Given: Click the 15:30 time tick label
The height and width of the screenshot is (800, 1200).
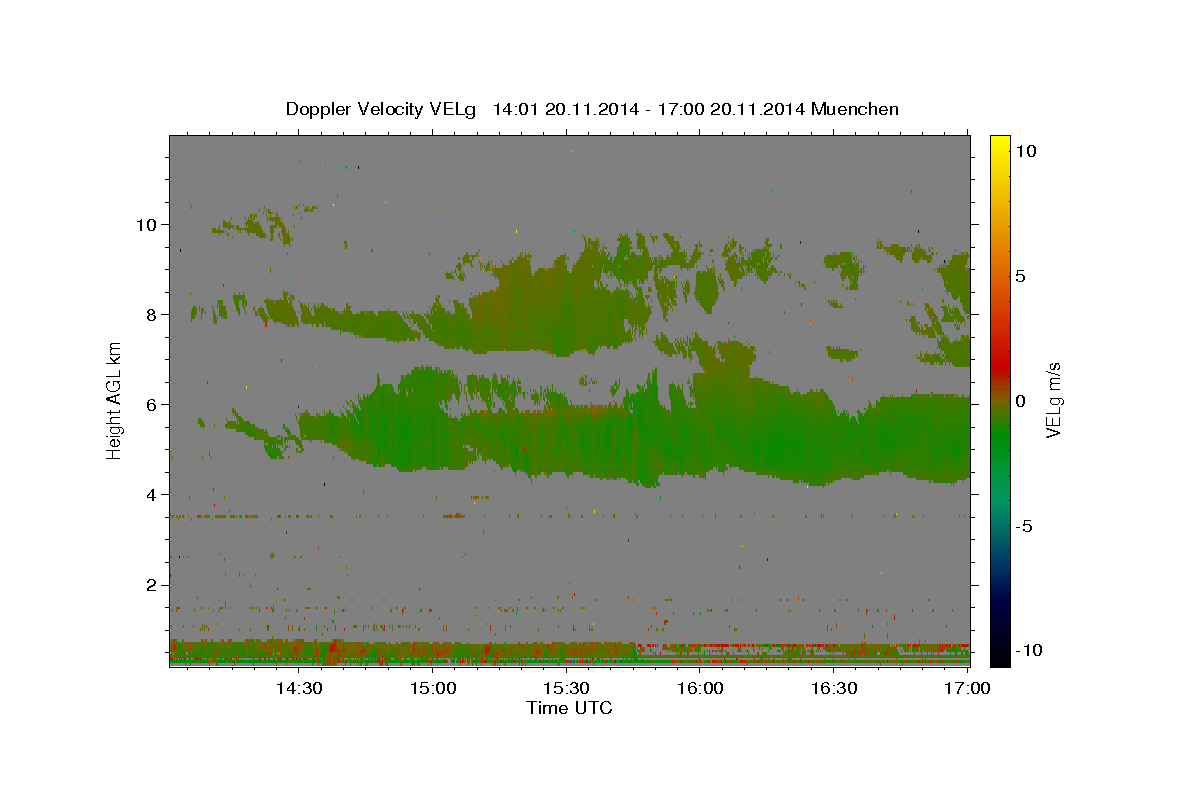Looking at the screenshot, I should point(567,688).
